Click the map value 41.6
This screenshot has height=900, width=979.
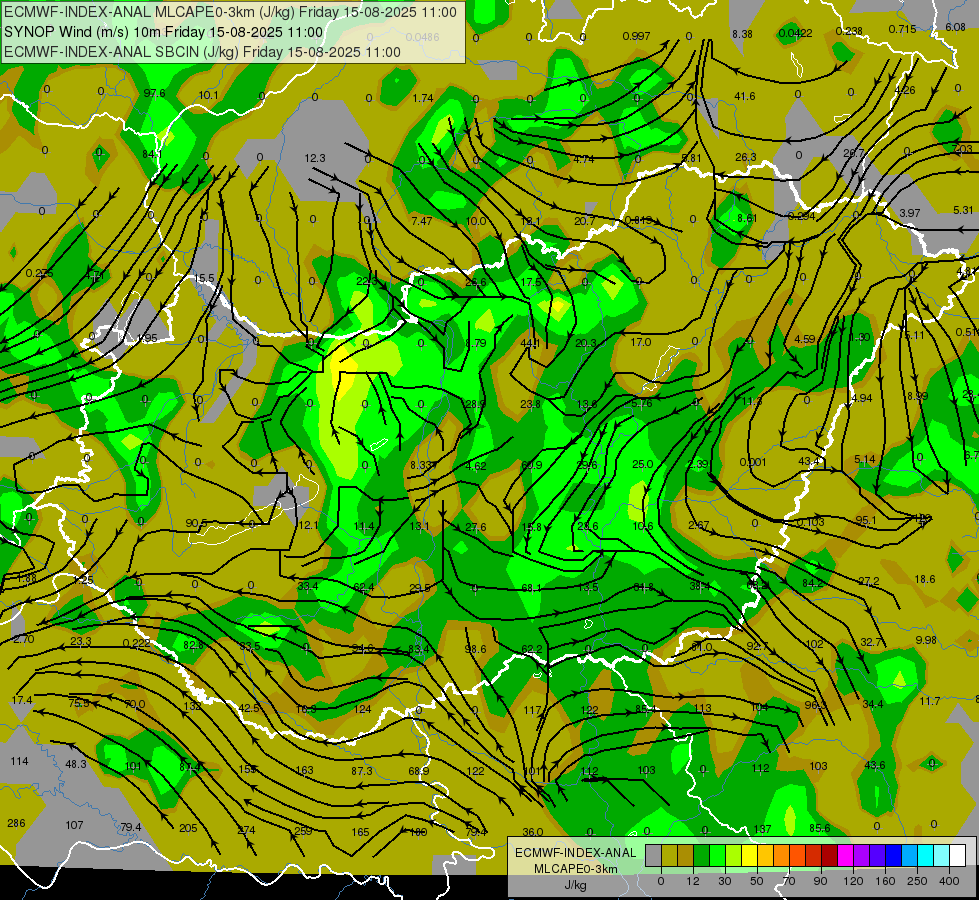744,96
